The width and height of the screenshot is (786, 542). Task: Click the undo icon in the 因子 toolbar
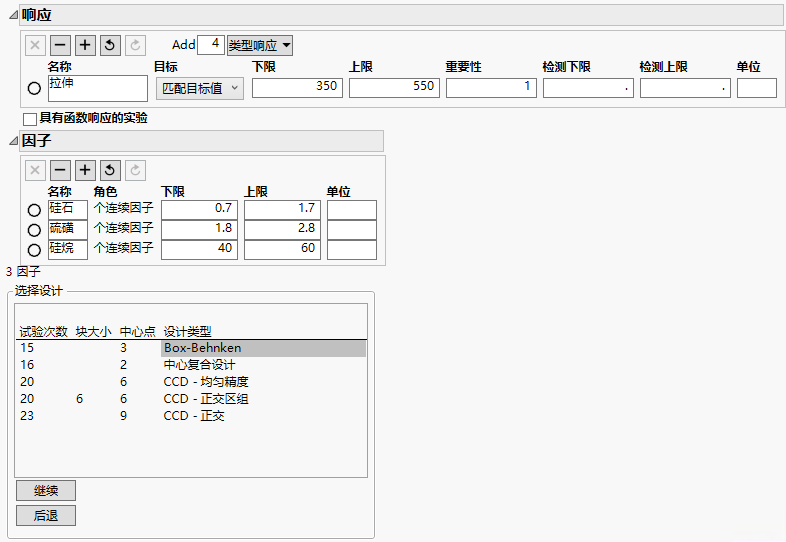110,170
